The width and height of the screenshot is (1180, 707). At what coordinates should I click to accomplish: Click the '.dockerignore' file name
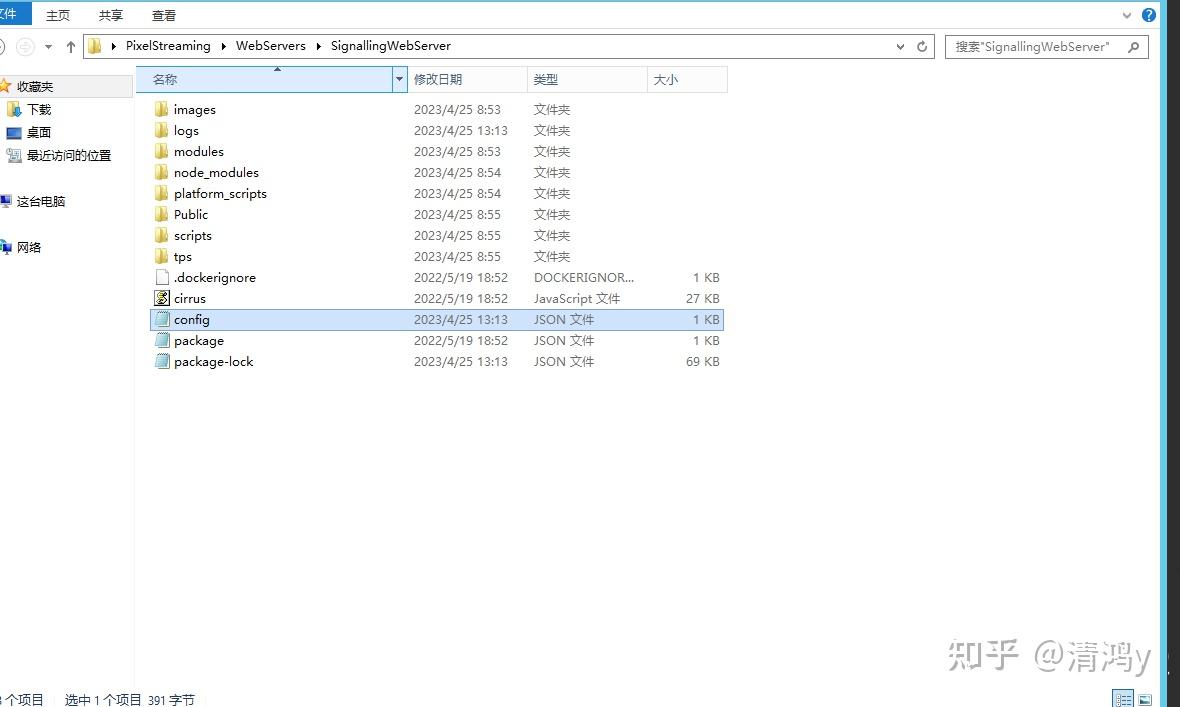(x=214, y=278)
